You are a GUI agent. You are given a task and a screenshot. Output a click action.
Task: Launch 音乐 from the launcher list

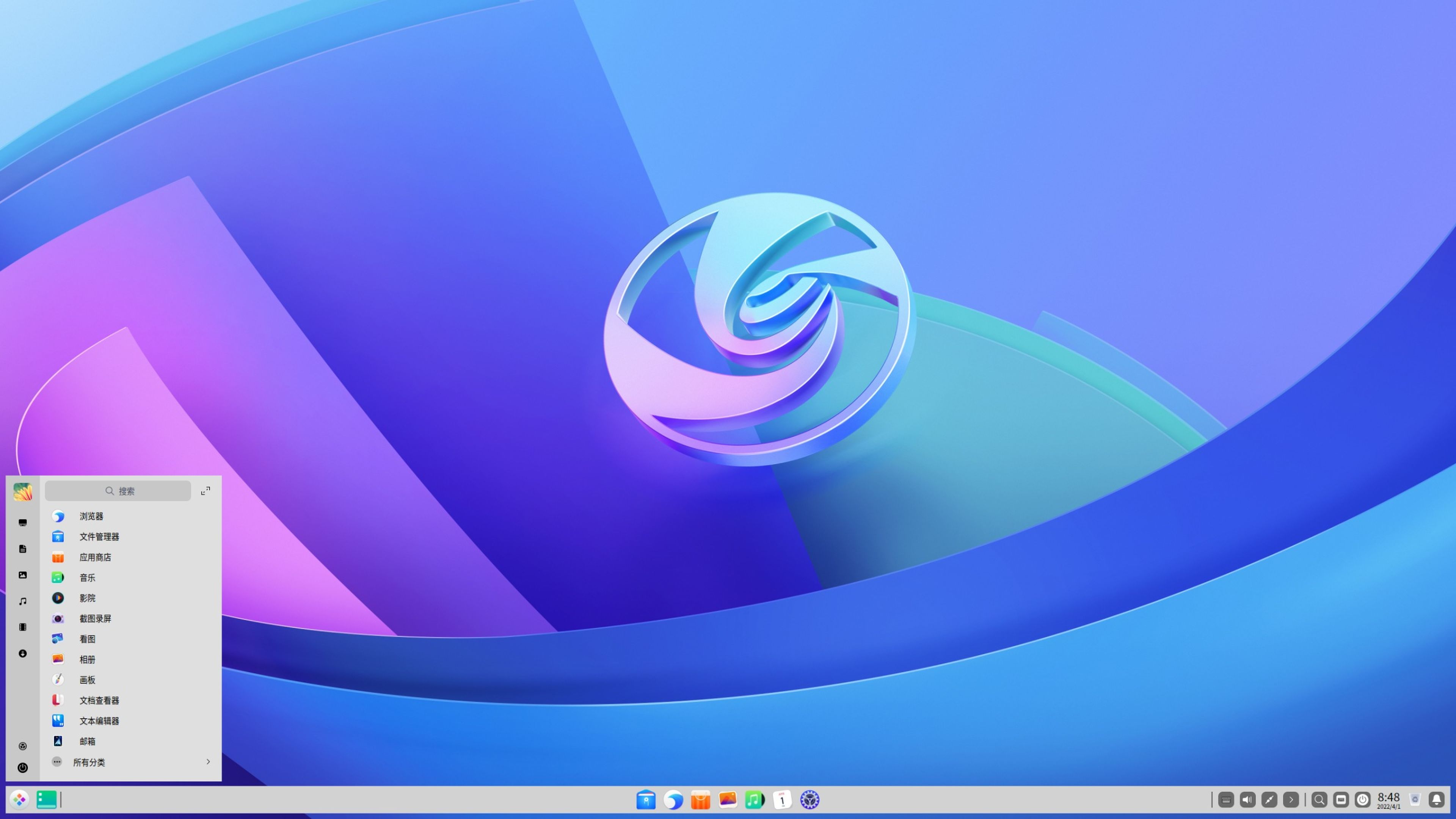(130, 577)
